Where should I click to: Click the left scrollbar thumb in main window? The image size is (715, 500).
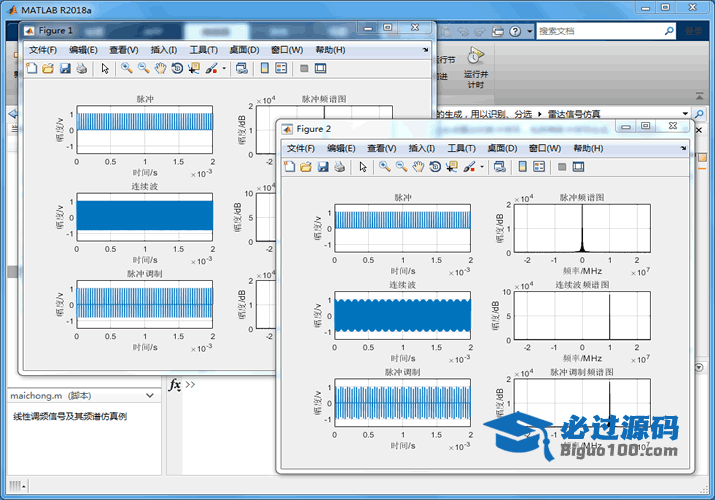click(12, 272)
